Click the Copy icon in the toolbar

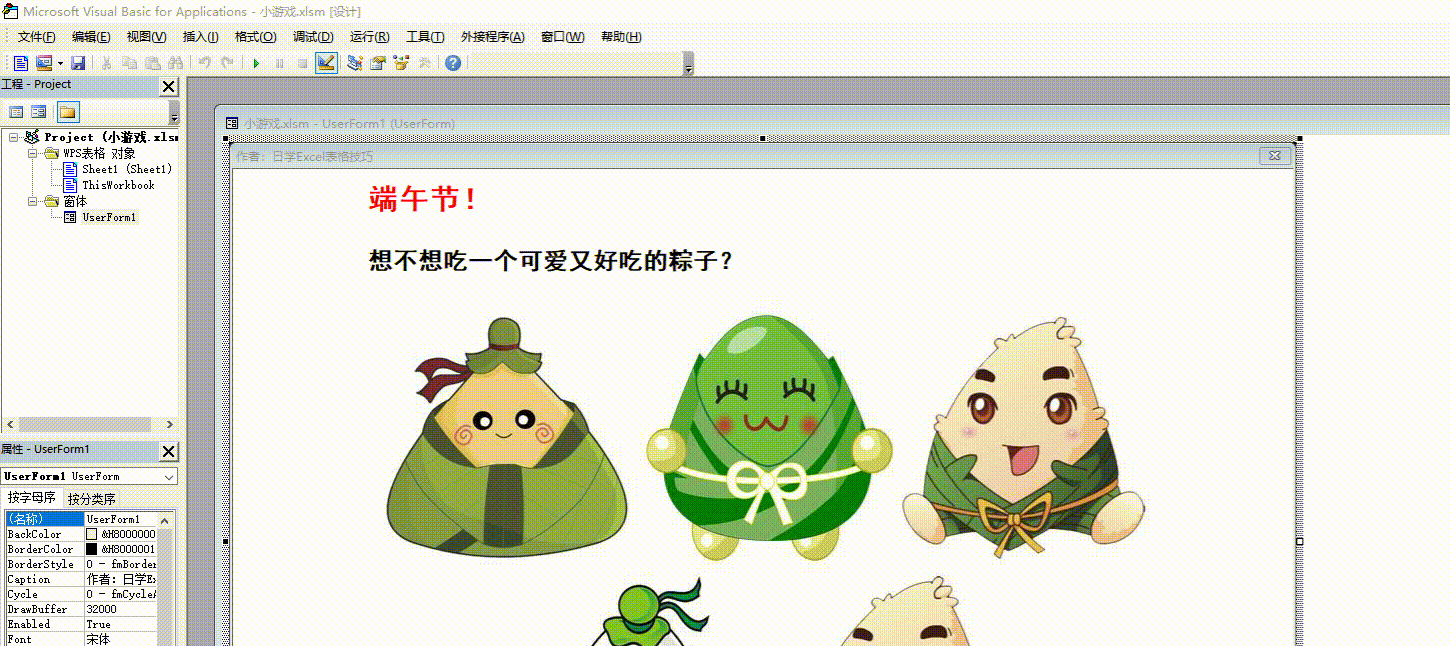(130, 63)
